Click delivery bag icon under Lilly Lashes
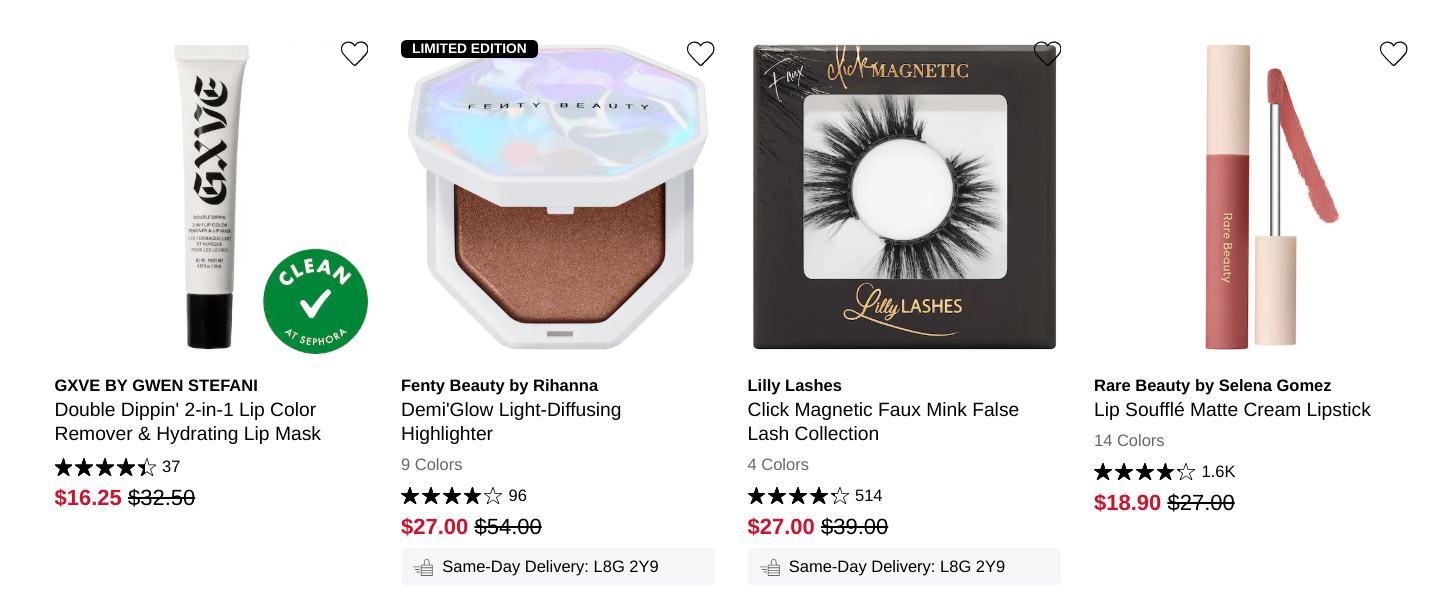The width and height of the screenshot is (1443, 598). (770, 567)
